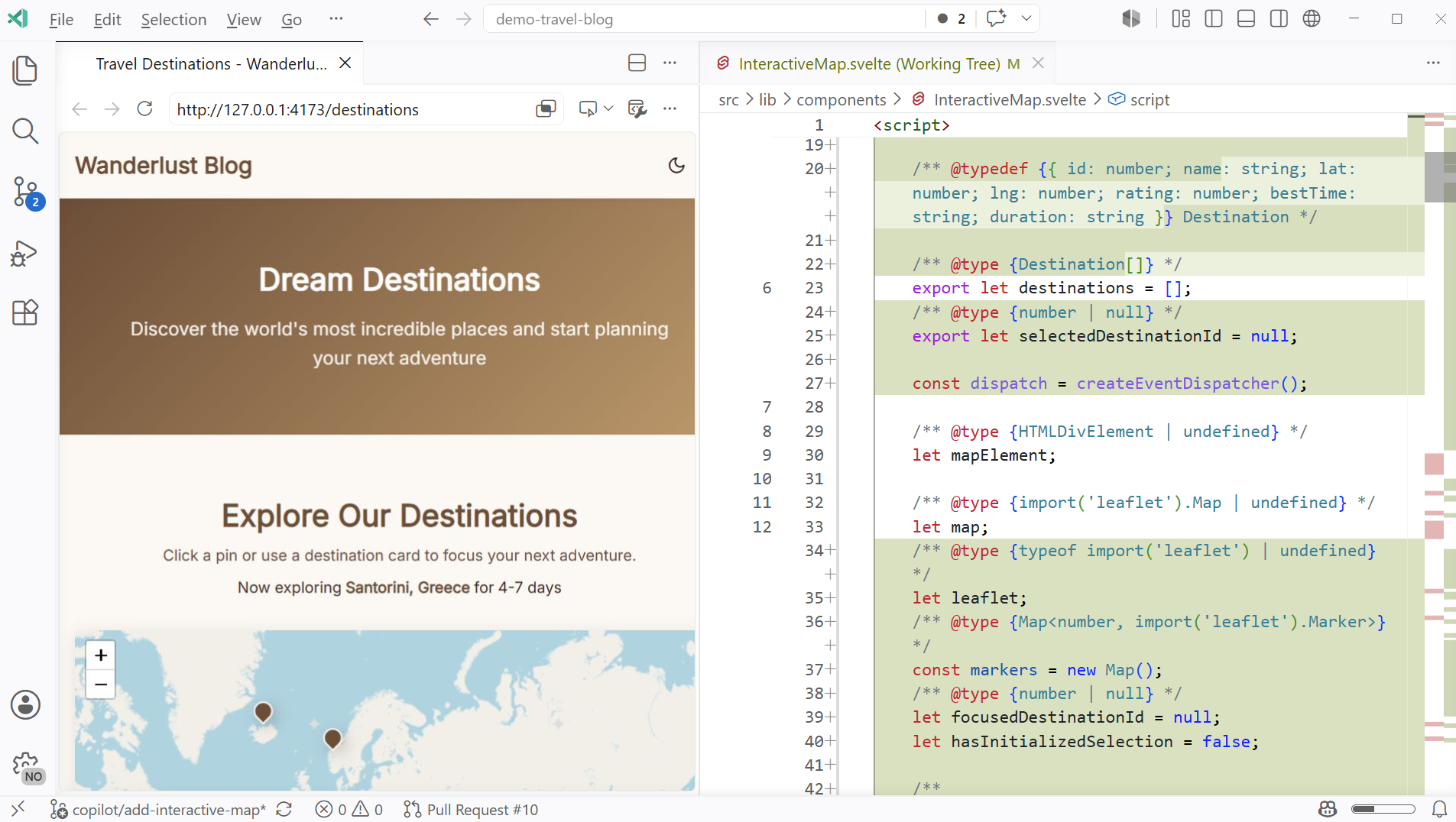
Task: Expand the chat dropdown arrow in the title bar
Action: pyautogui.click(x=1026, y=18)
